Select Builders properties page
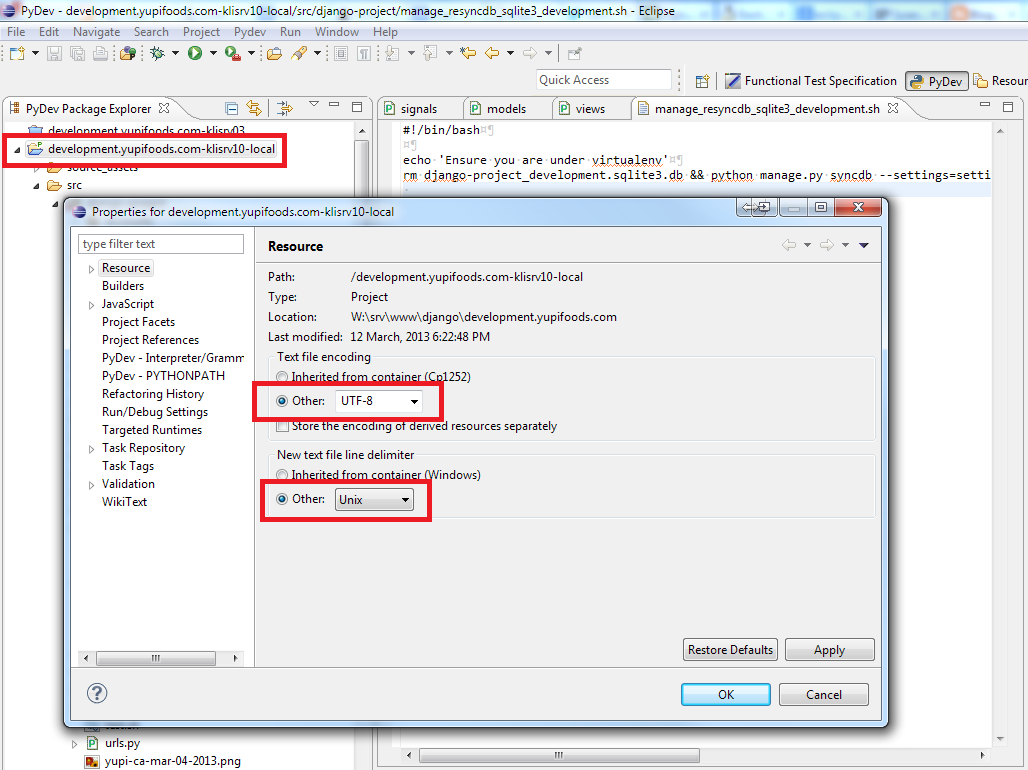This screenshot has height=770, width=1028. click(x=123, y=286)
